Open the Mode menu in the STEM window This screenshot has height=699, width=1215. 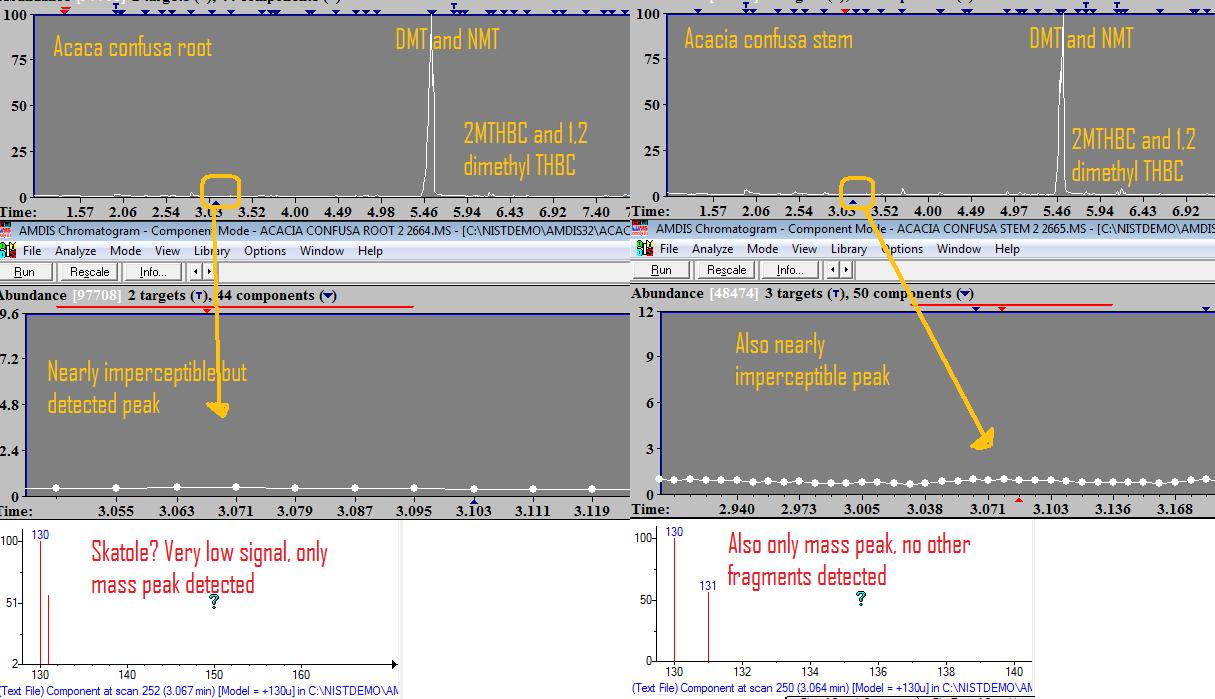762,249
